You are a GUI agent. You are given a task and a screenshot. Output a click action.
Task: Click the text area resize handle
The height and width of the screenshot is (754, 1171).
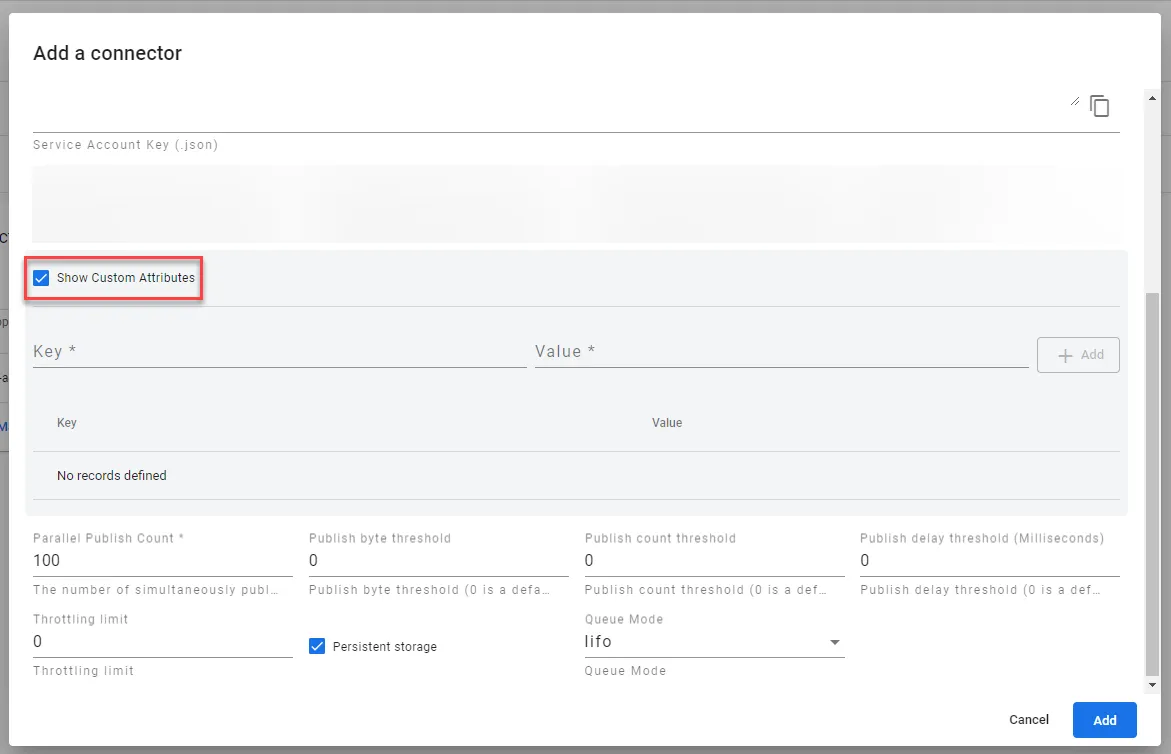click(1075, 102)
